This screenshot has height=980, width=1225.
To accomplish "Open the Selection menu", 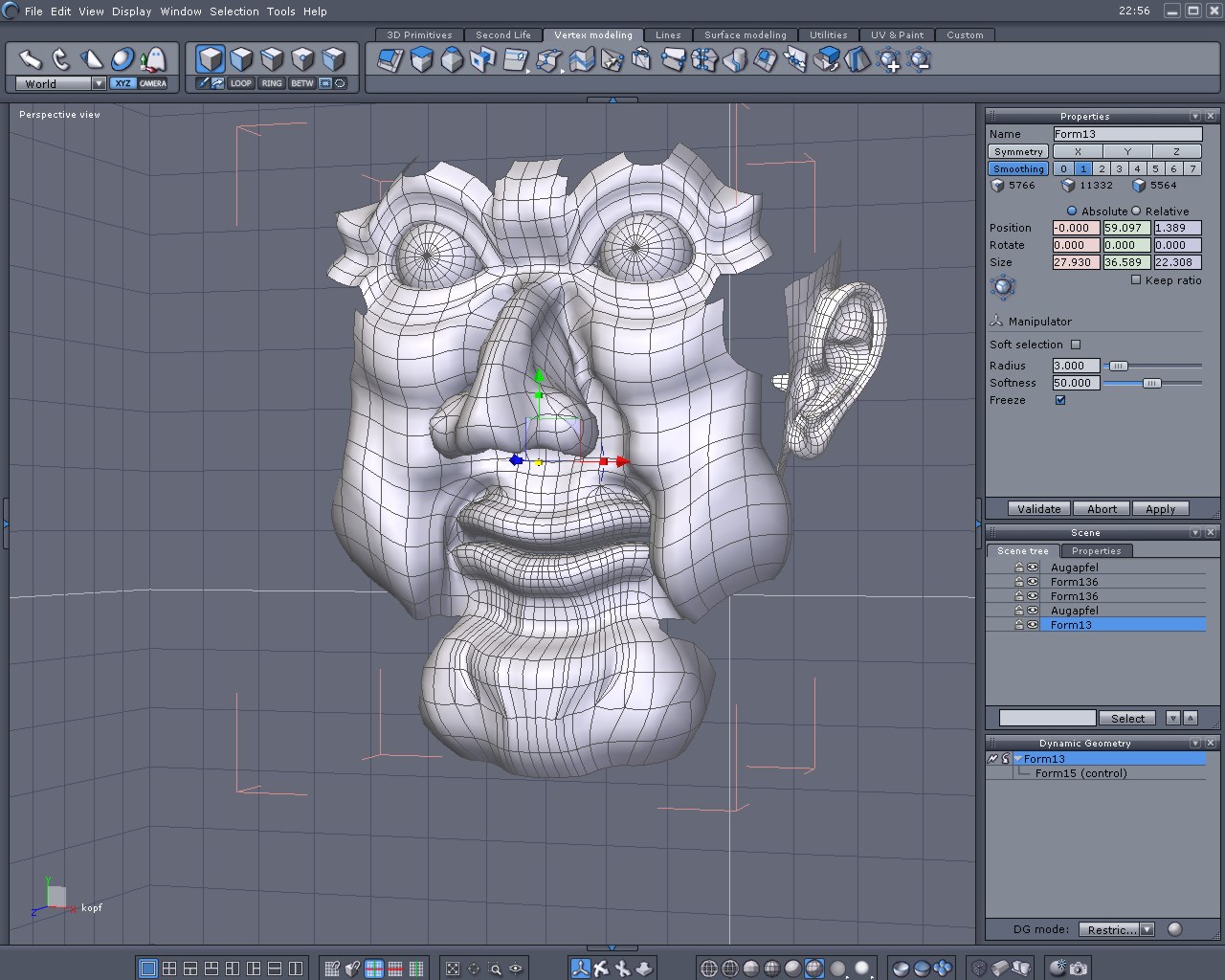I will [x=234, y=11].
